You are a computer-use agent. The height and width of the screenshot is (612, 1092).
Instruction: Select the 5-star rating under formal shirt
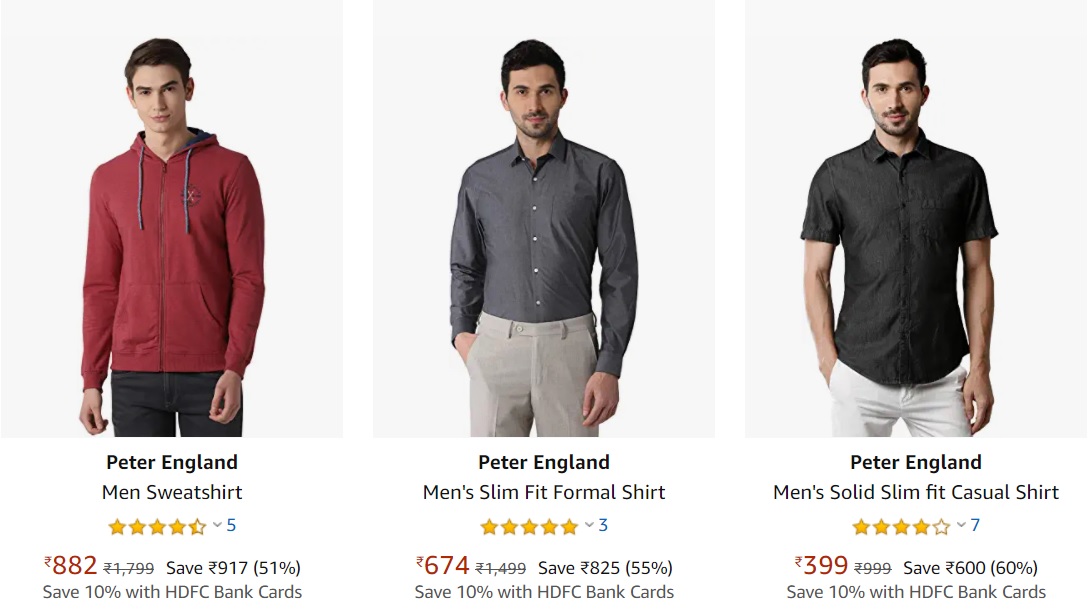527,524
